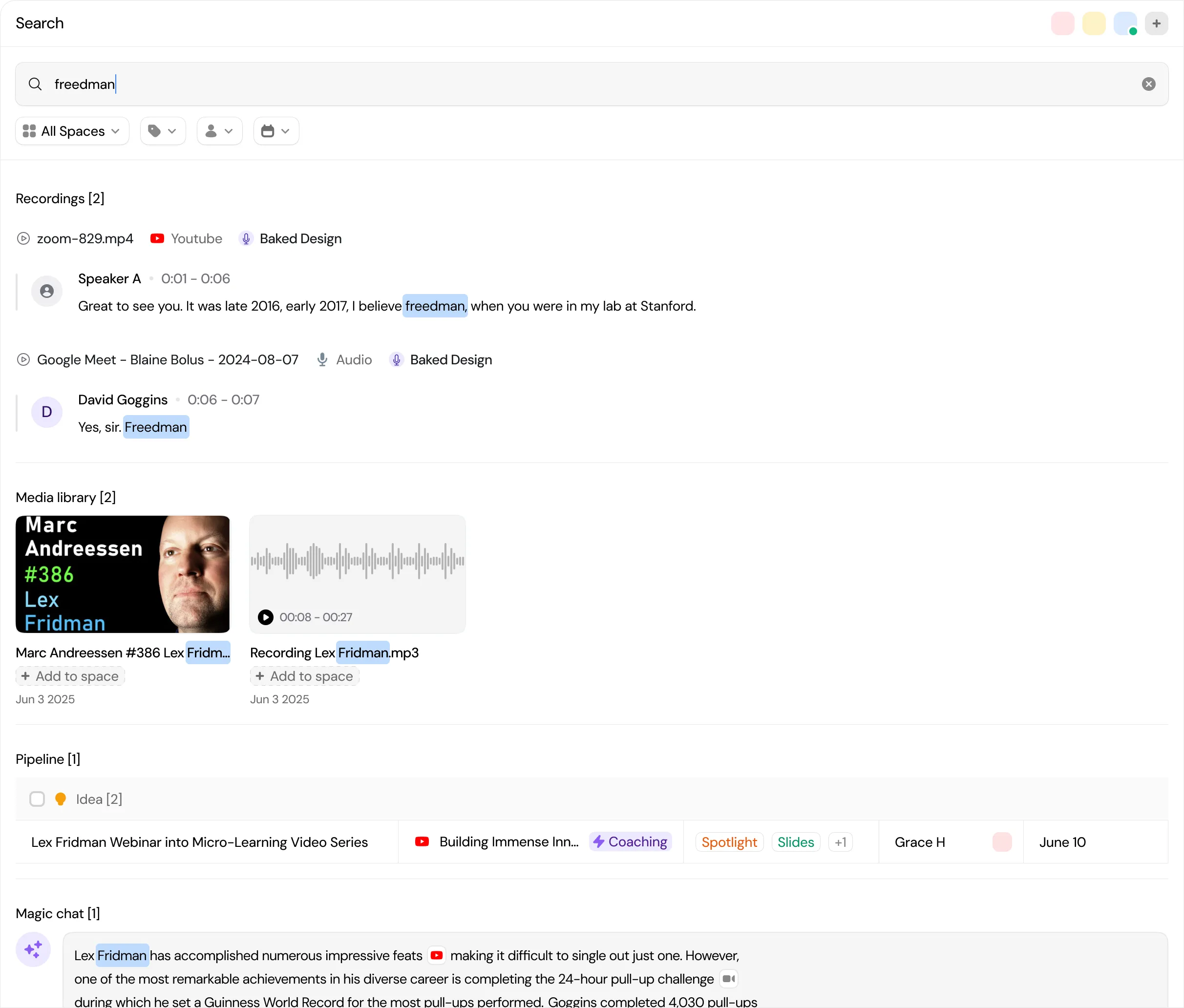Click assignee Grace H
This screenshot has height=1008, width=1184.
coord(920,842)
